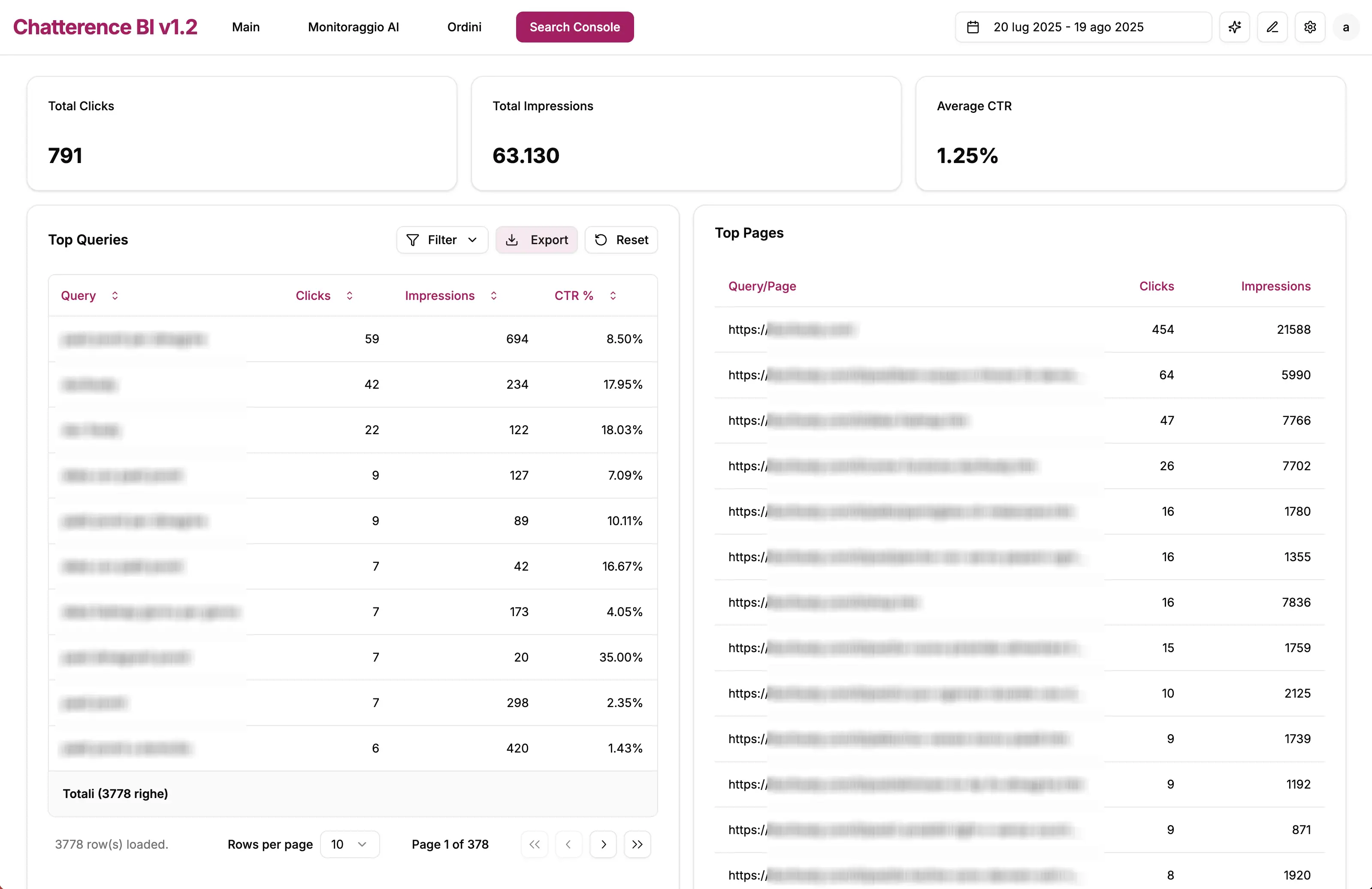1372x889 pixels.
Task: Open the Ordini menu item
Action: [464, 27]
